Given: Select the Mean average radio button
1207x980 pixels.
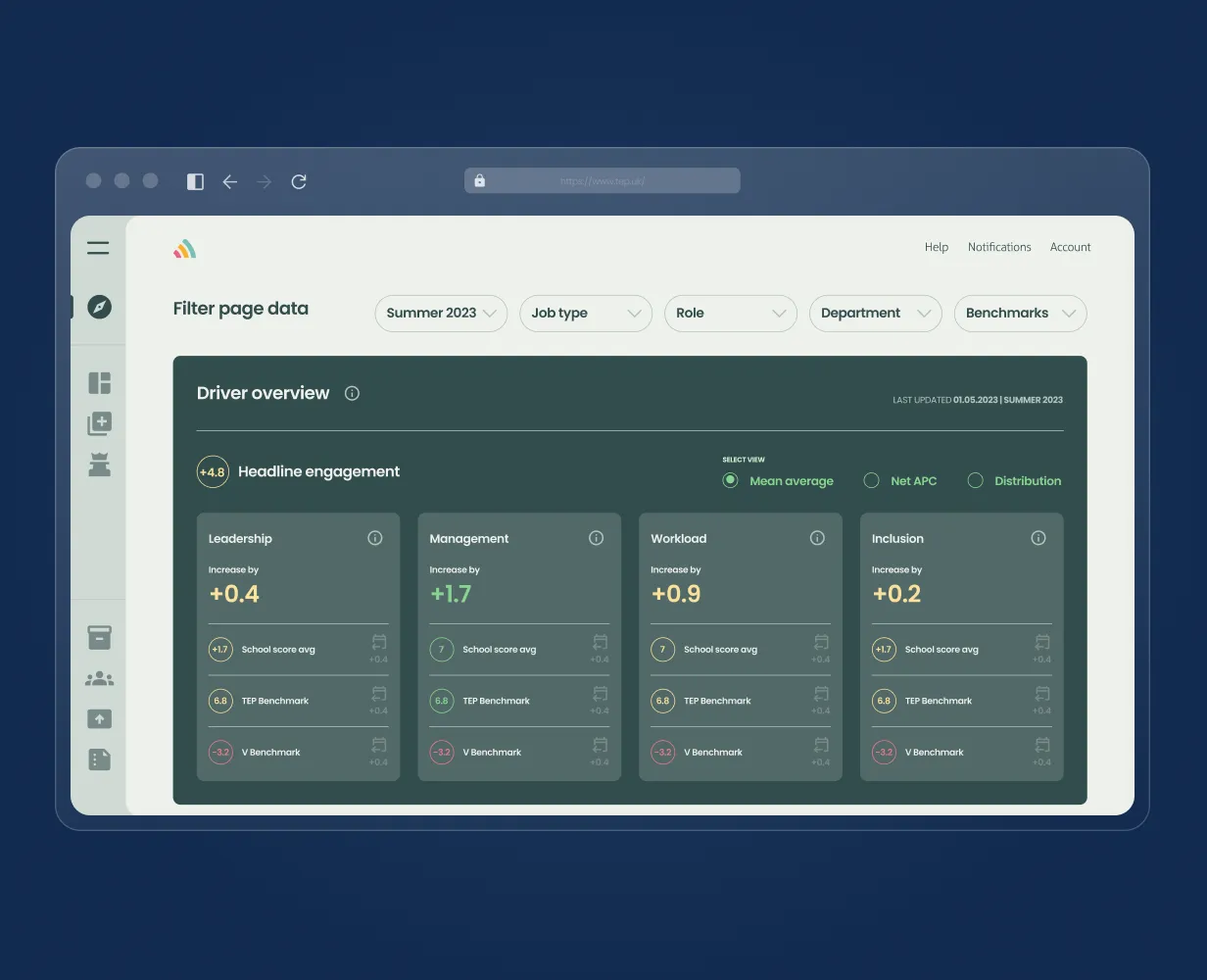Looking at the screenshot, I should pyautogui.click(x=730, y=480).
